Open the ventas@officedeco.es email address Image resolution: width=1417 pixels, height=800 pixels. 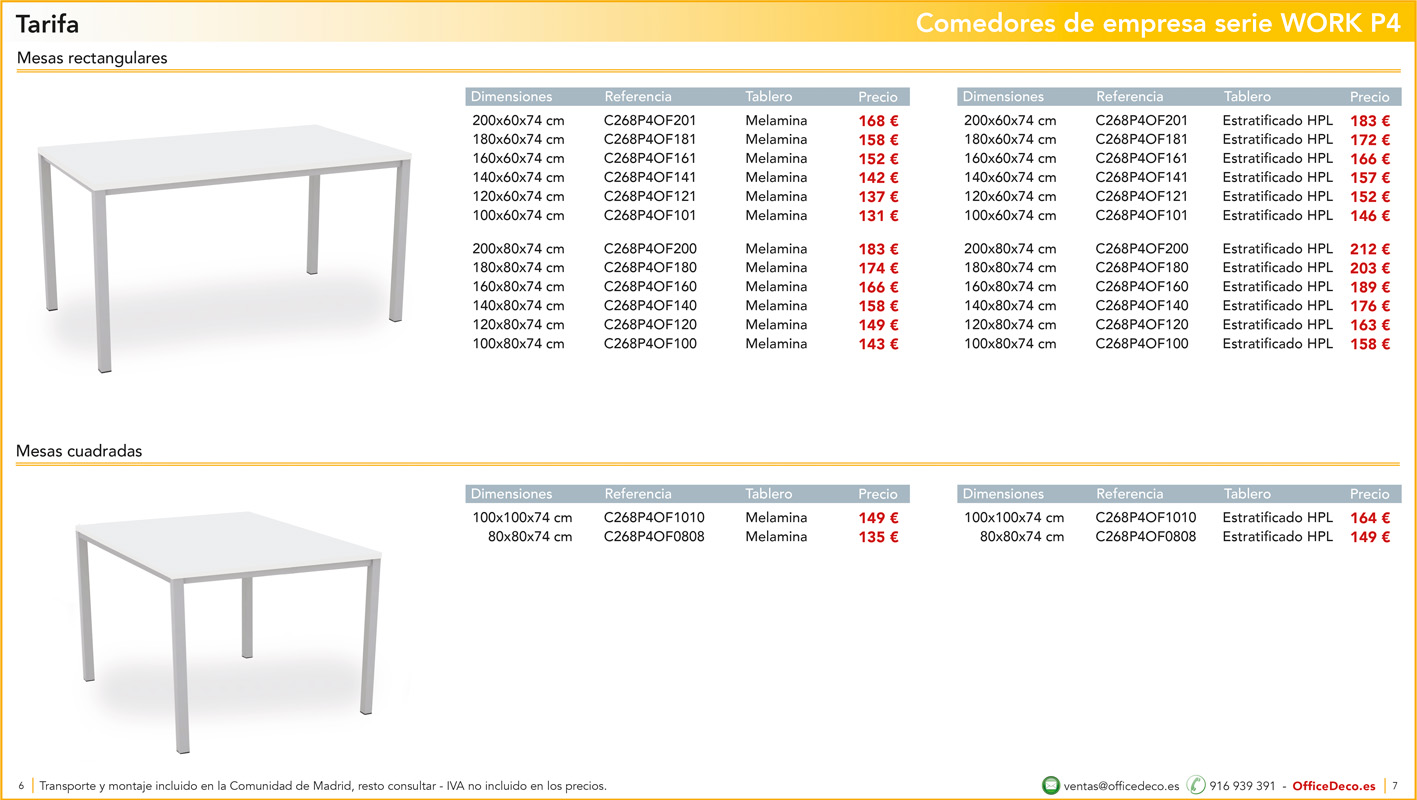click(1121, 786)
